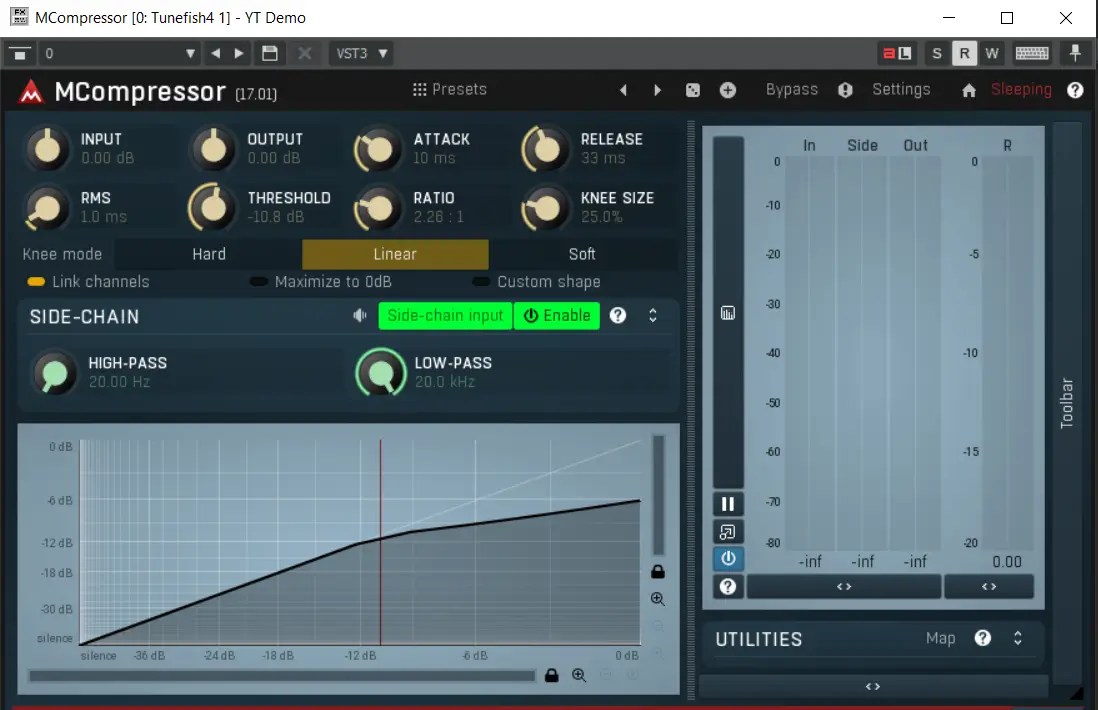Click the red Sleeping status text
1098x710 pixels.
(1021, 90)
